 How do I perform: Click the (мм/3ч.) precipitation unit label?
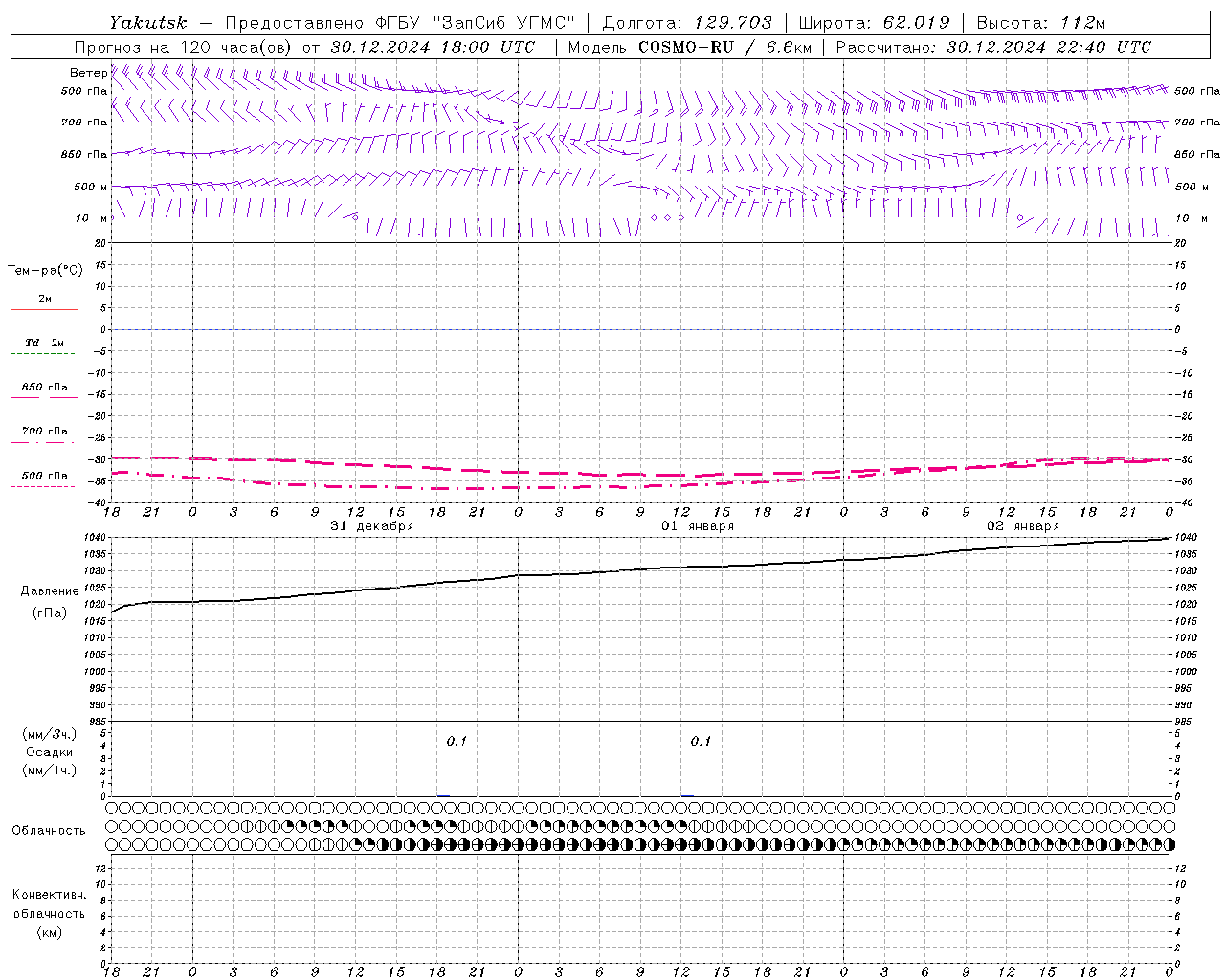(x=50, y=735)
